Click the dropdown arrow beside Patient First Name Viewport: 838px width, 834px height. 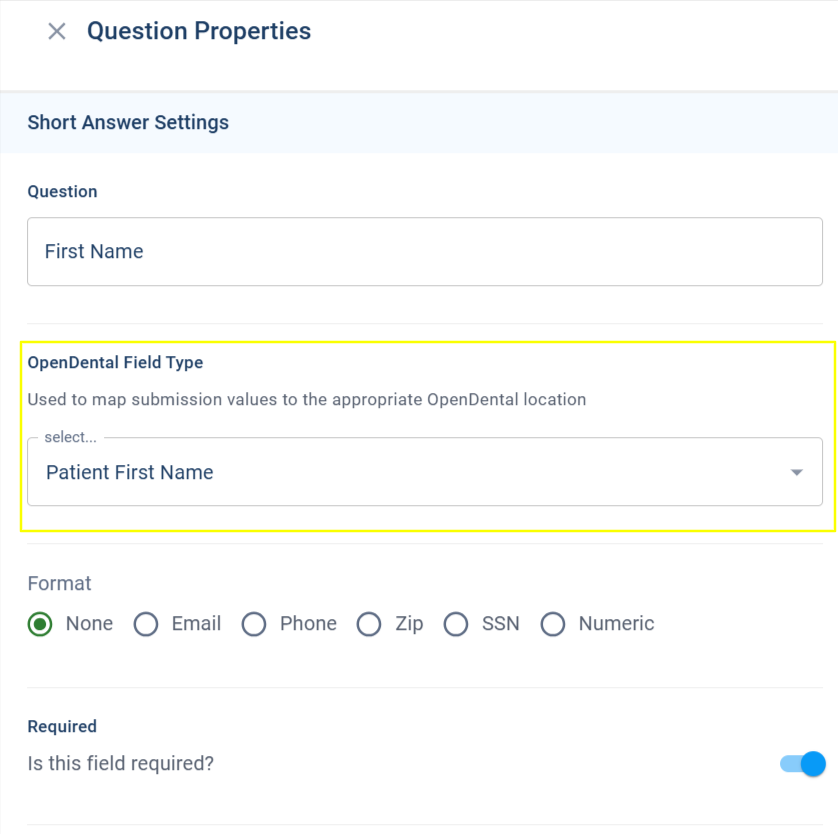click(x=796, y=472)
